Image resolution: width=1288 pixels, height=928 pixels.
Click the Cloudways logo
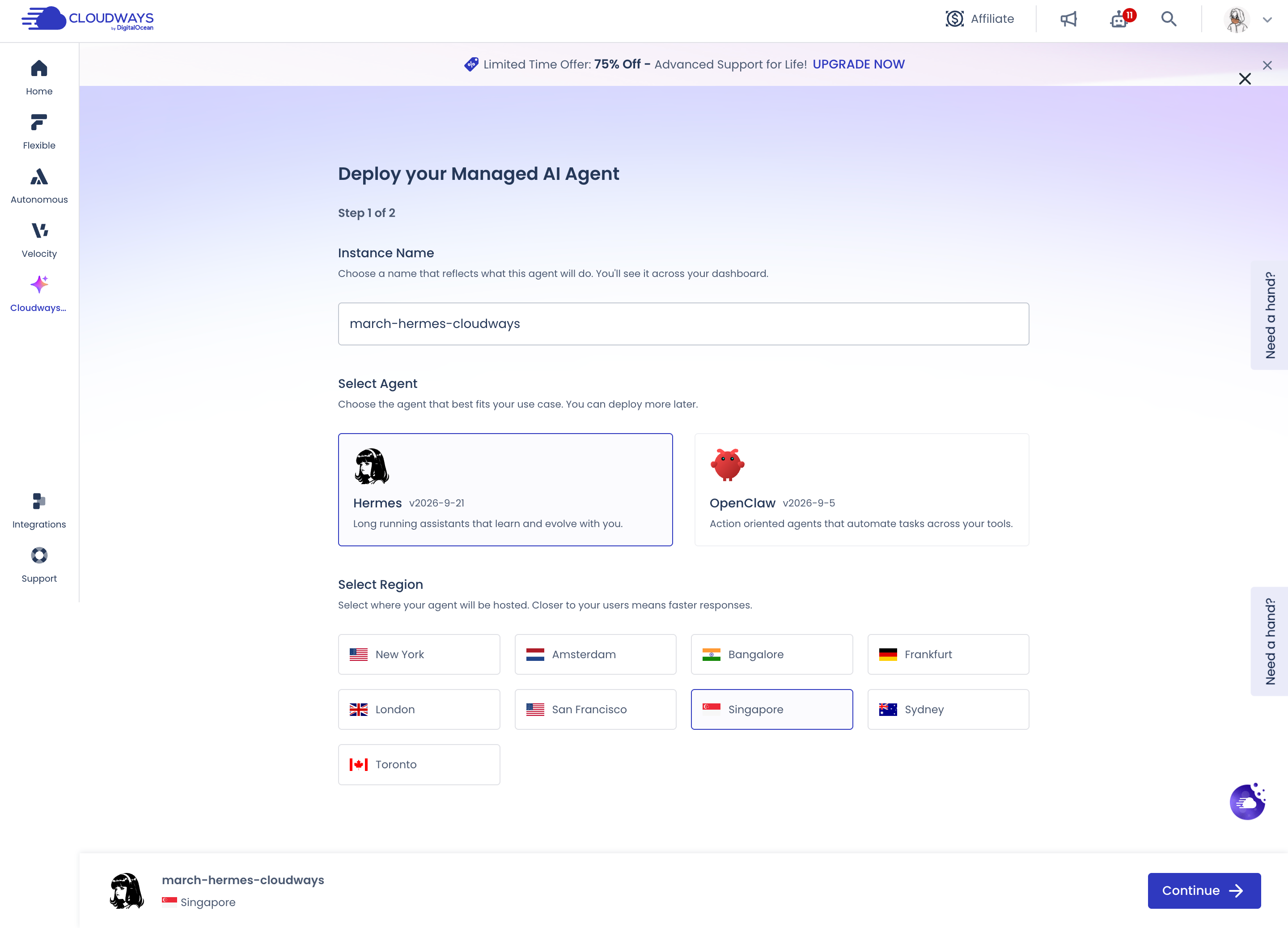point(88,19)
